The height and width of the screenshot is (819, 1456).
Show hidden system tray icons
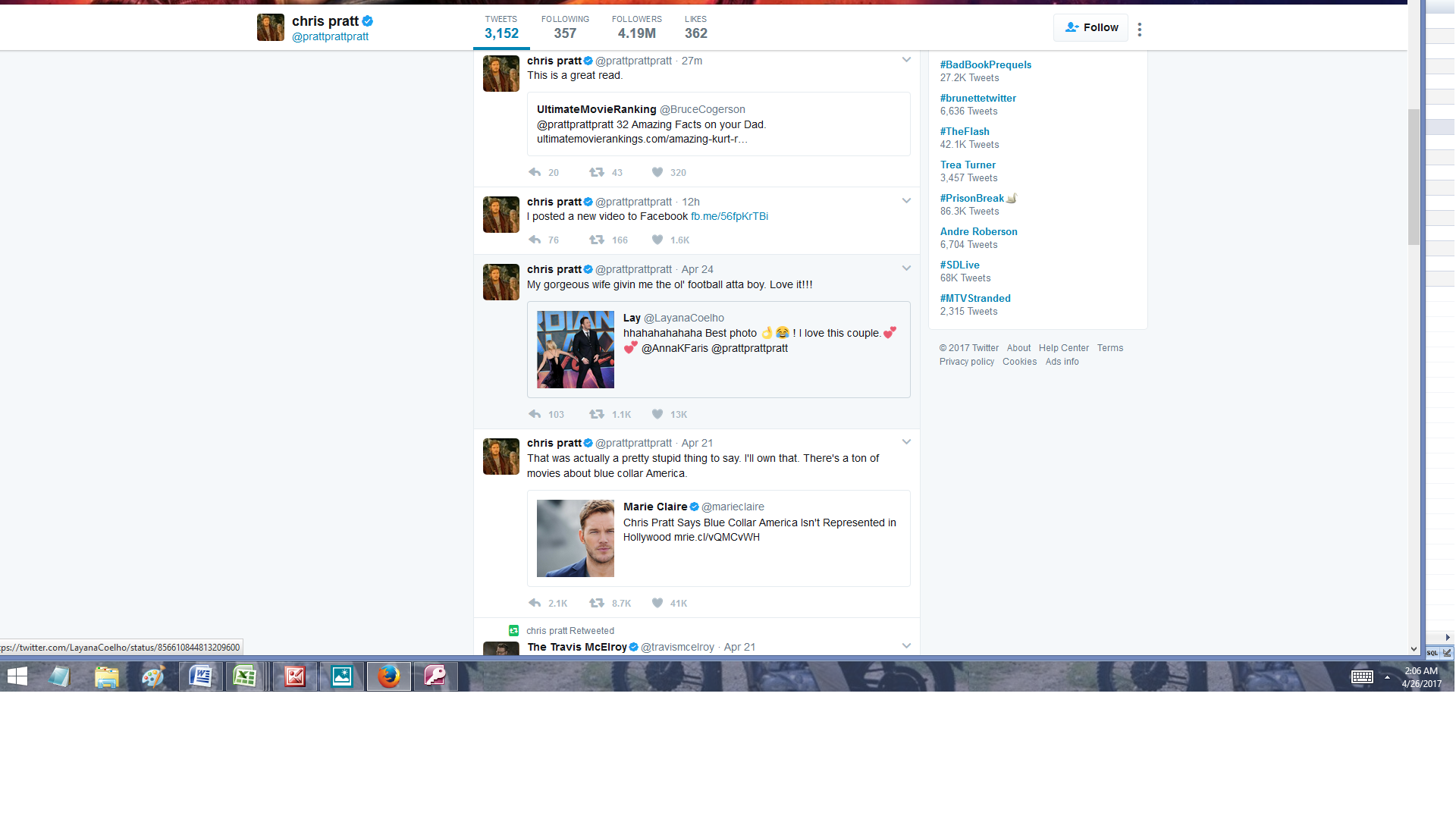point(1387,677)
